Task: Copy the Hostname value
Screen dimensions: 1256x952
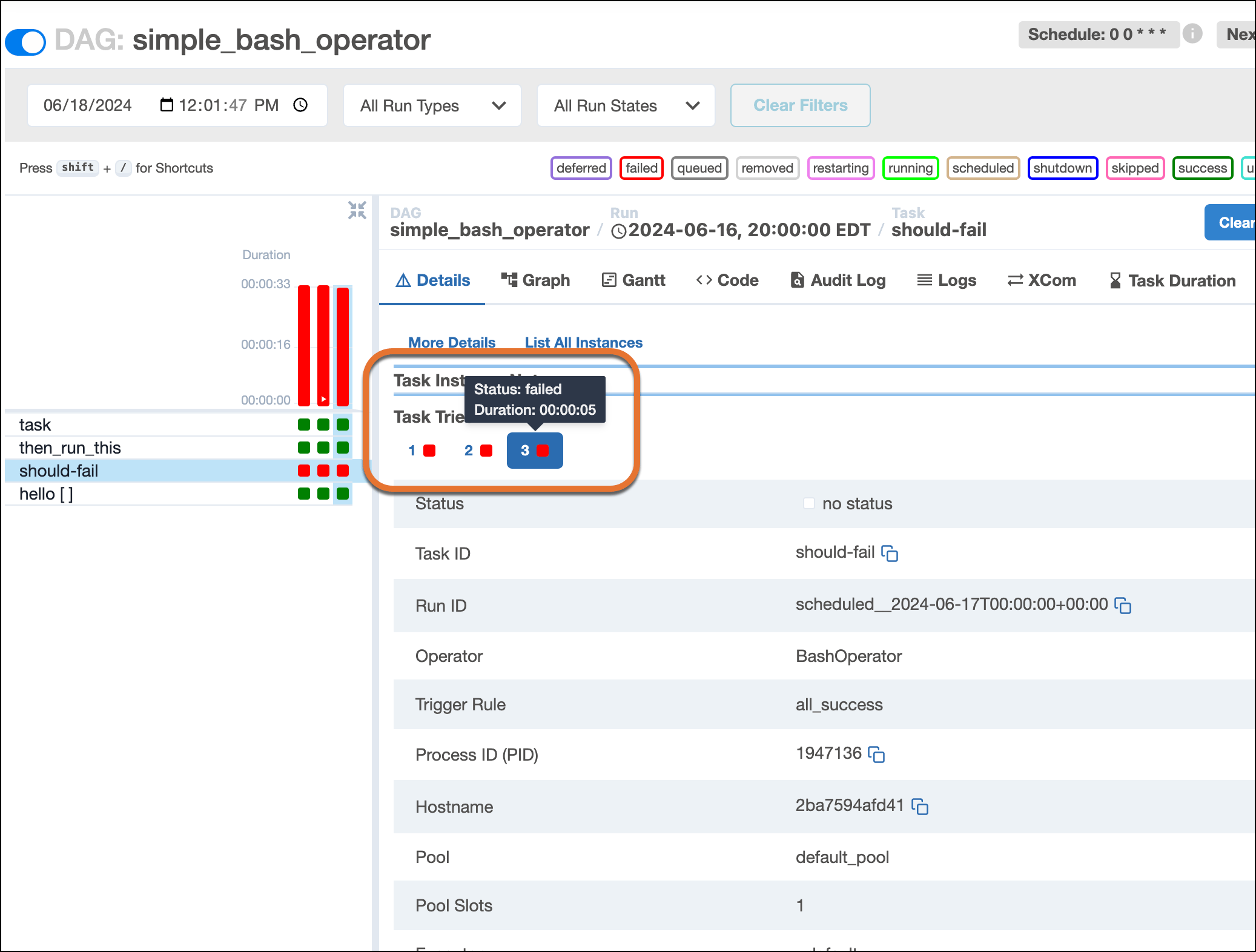Action: 920,806
